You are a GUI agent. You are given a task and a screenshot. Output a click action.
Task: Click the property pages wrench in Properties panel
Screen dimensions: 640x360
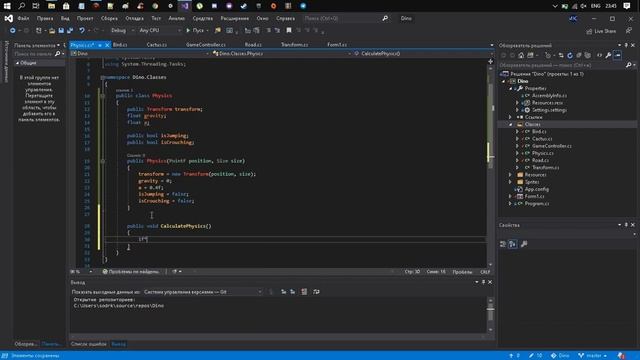[x=524, y=244]
